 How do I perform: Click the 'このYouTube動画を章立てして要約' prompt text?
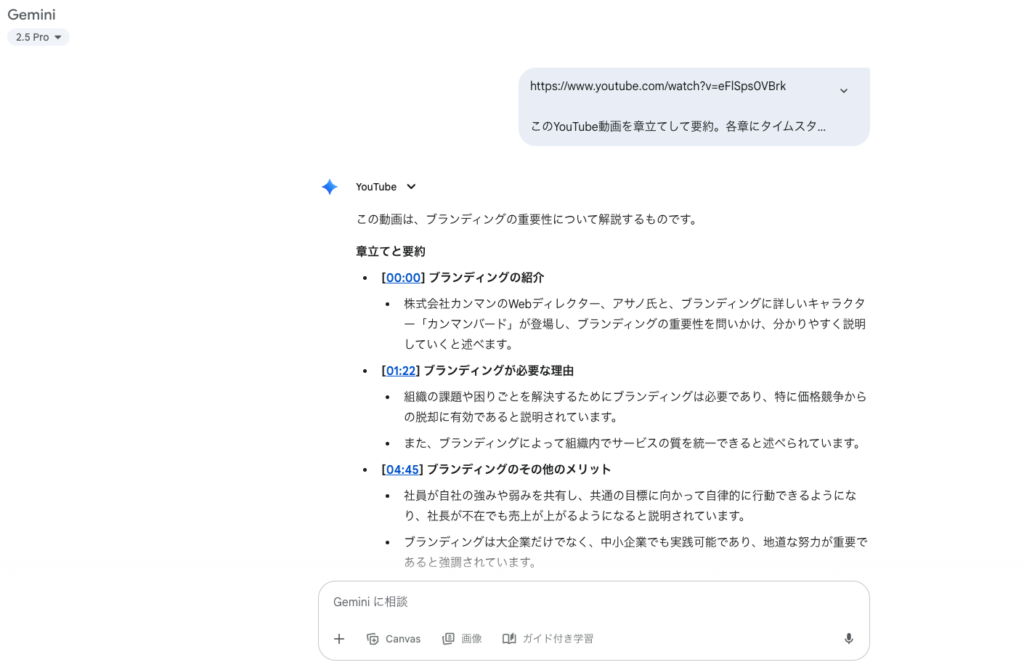678,127
